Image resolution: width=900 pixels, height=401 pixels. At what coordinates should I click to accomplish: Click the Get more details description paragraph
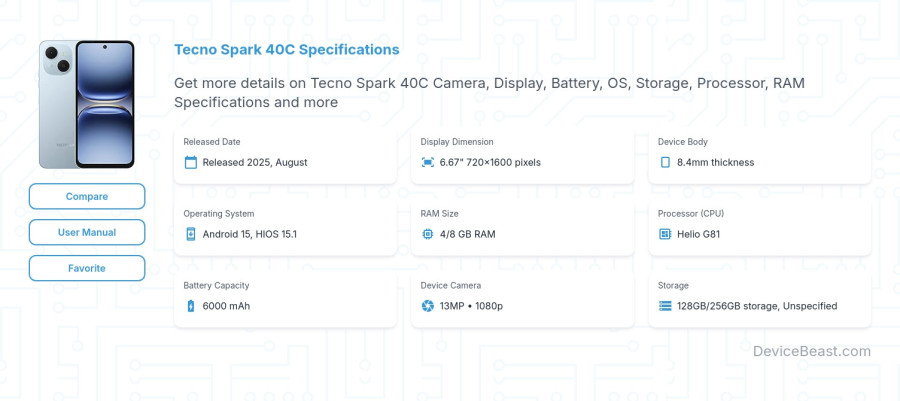(x=490, y=92)
